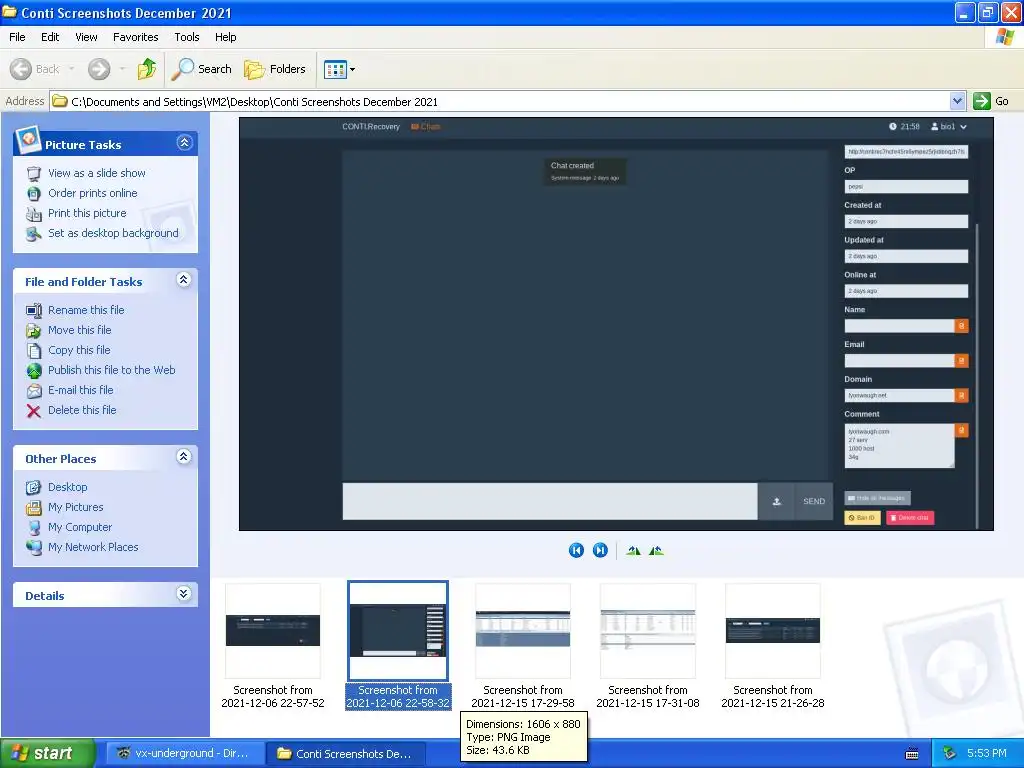
Task: Open the Edit menu
Action: pyautogui.click(x=50, y=37)
